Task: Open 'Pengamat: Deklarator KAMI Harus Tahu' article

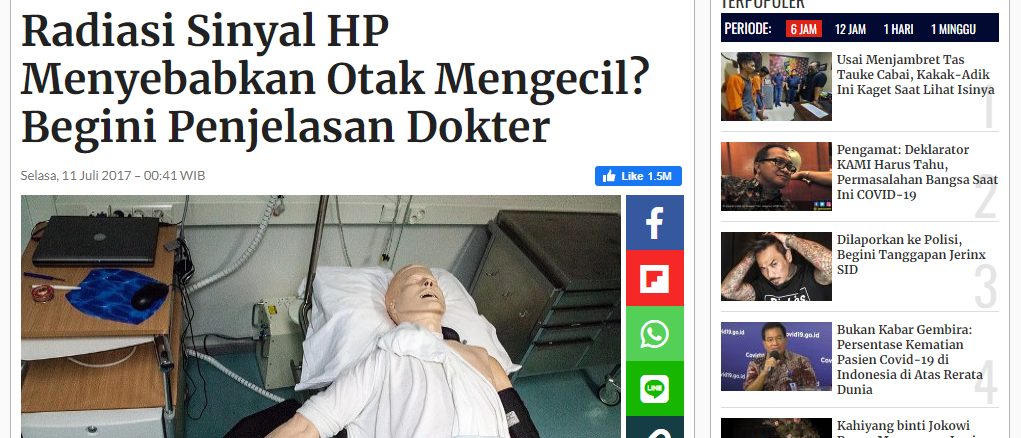Action: click(917, 172)
